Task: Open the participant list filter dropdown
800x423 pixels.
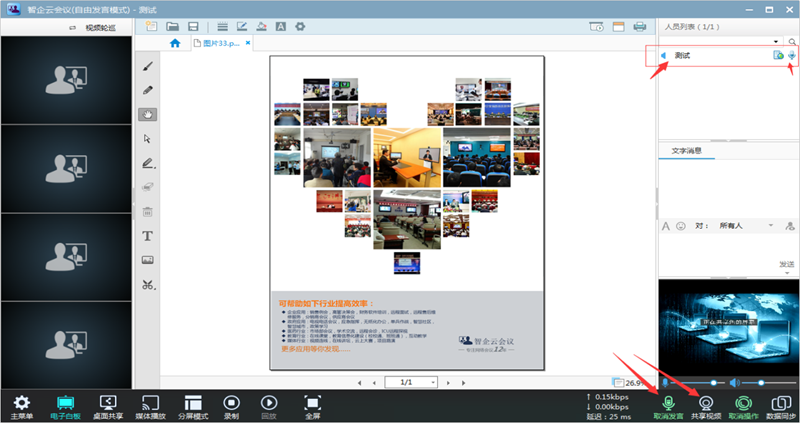Action: tap(776, 41)
